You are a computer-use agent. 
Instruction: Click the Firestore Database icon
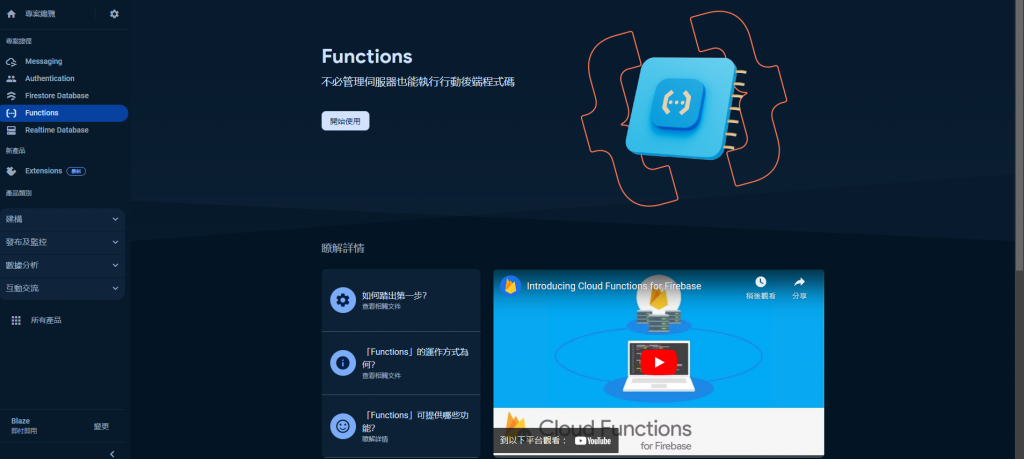tap(11, 96)
